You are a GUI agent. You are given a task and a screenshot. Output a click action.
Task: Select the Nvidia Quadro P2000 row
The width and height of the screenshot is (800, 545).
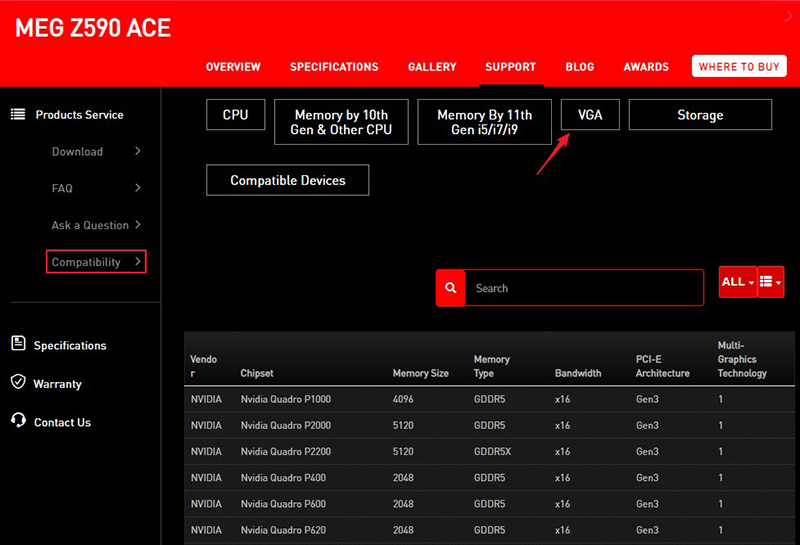click(489, 425)
